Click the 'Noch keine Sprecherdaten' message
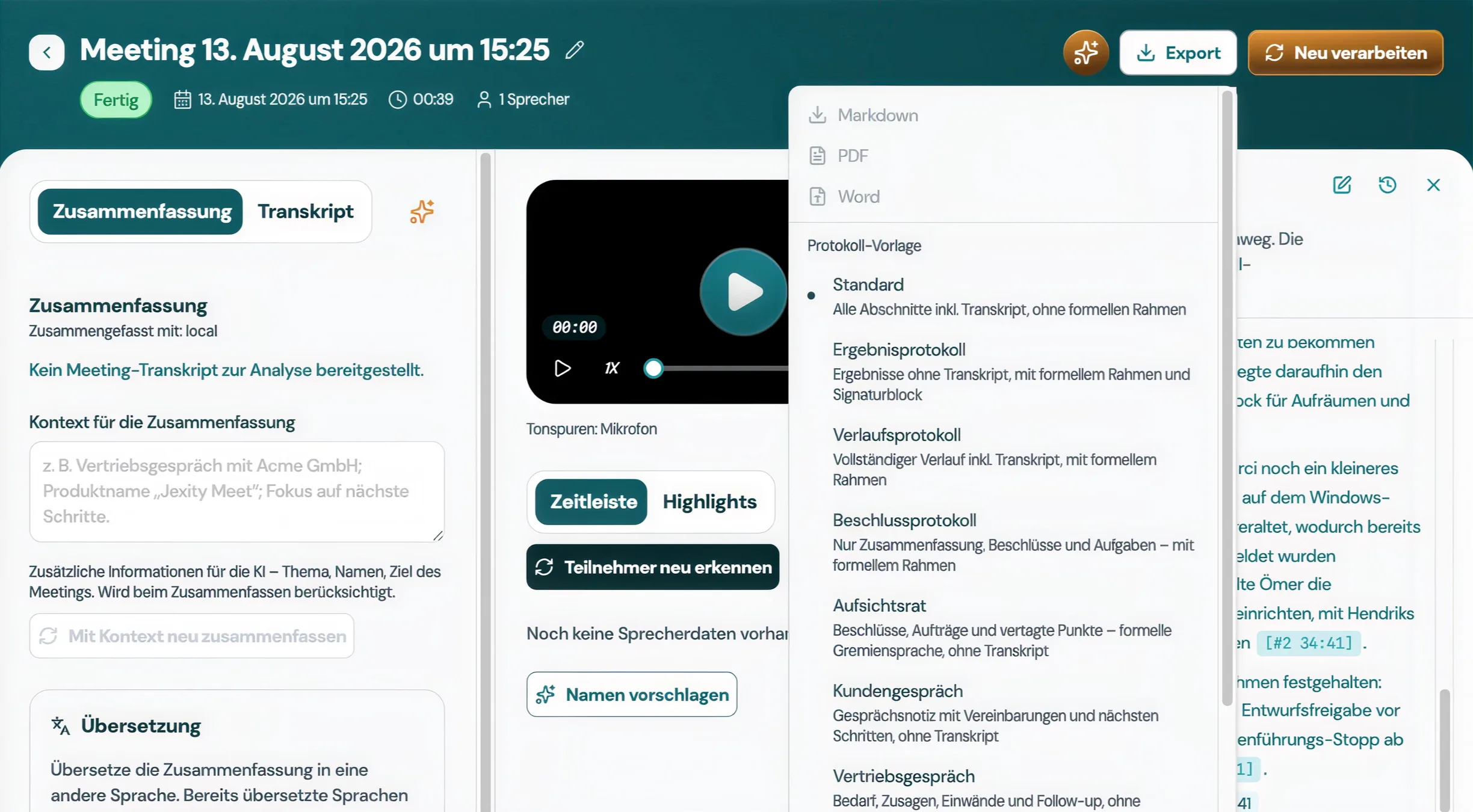The height and width of the screenshot is (812, 1473). [657, 633]
